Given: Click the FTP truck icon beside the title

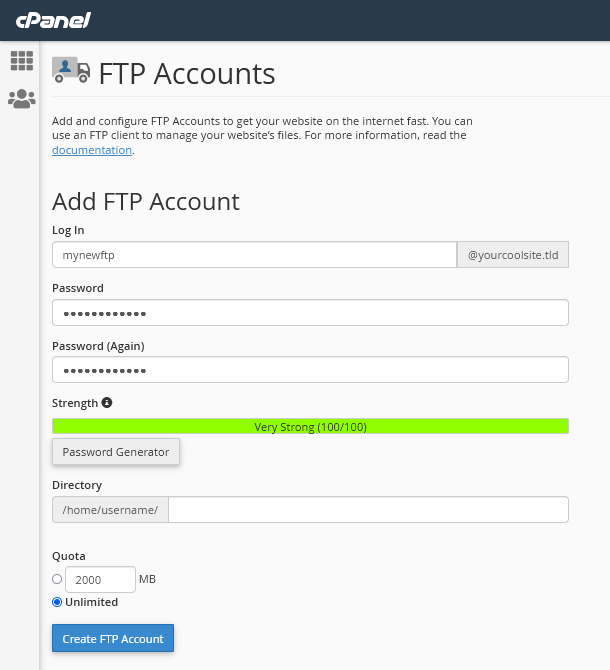Looking at the screenshot, I should click(x=70, y=69).
